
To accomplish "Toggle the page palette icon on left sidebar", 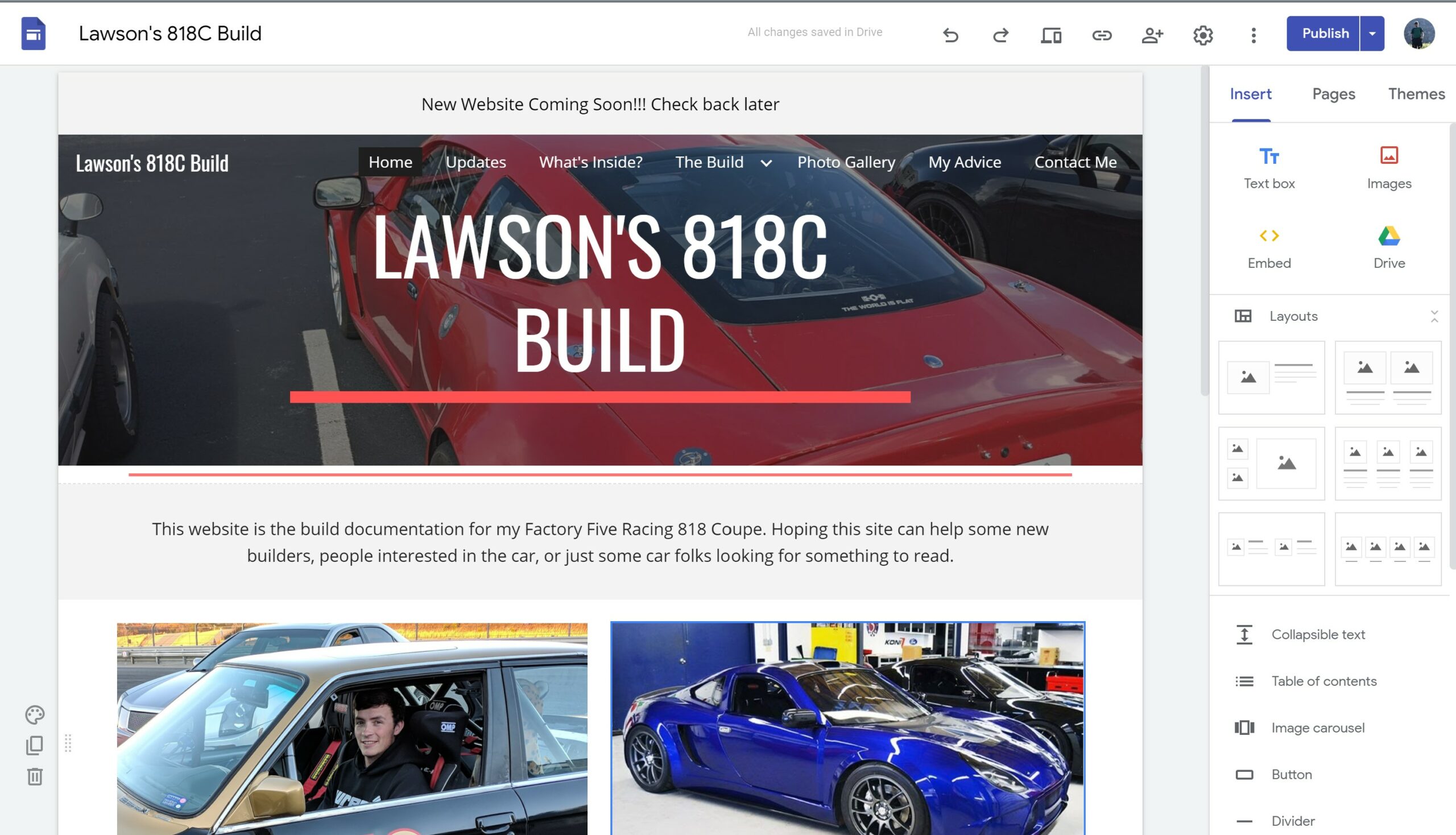I will point(35,714).
